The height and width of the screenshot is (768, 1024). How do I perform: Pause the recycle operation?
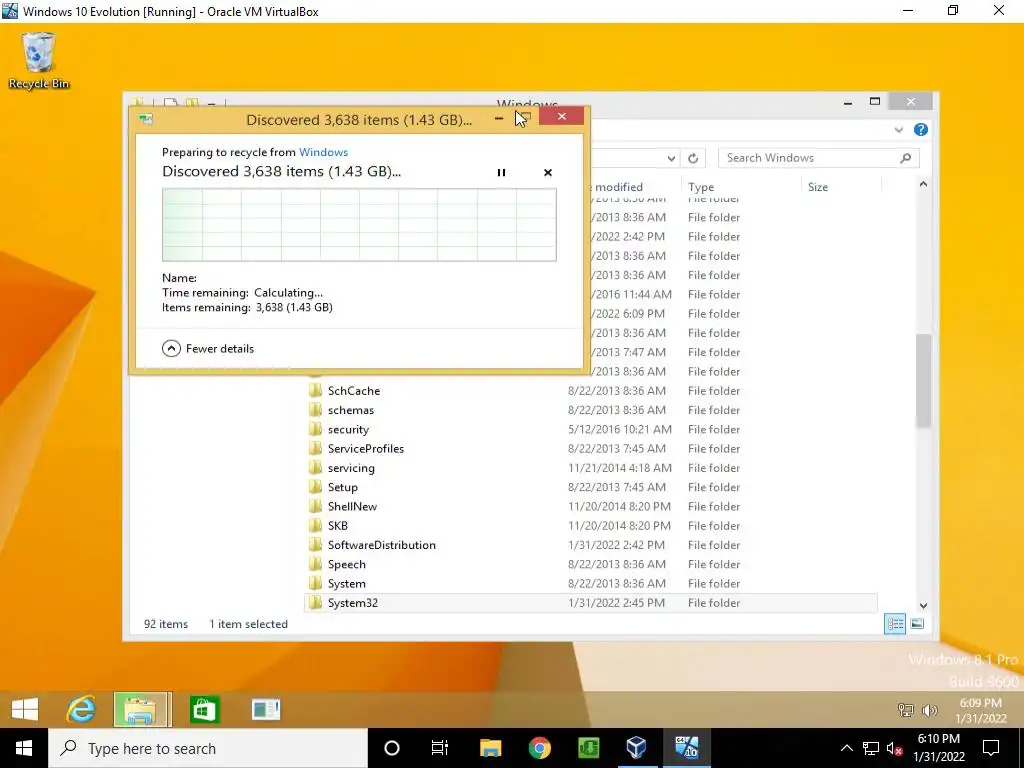pos(501,172)
